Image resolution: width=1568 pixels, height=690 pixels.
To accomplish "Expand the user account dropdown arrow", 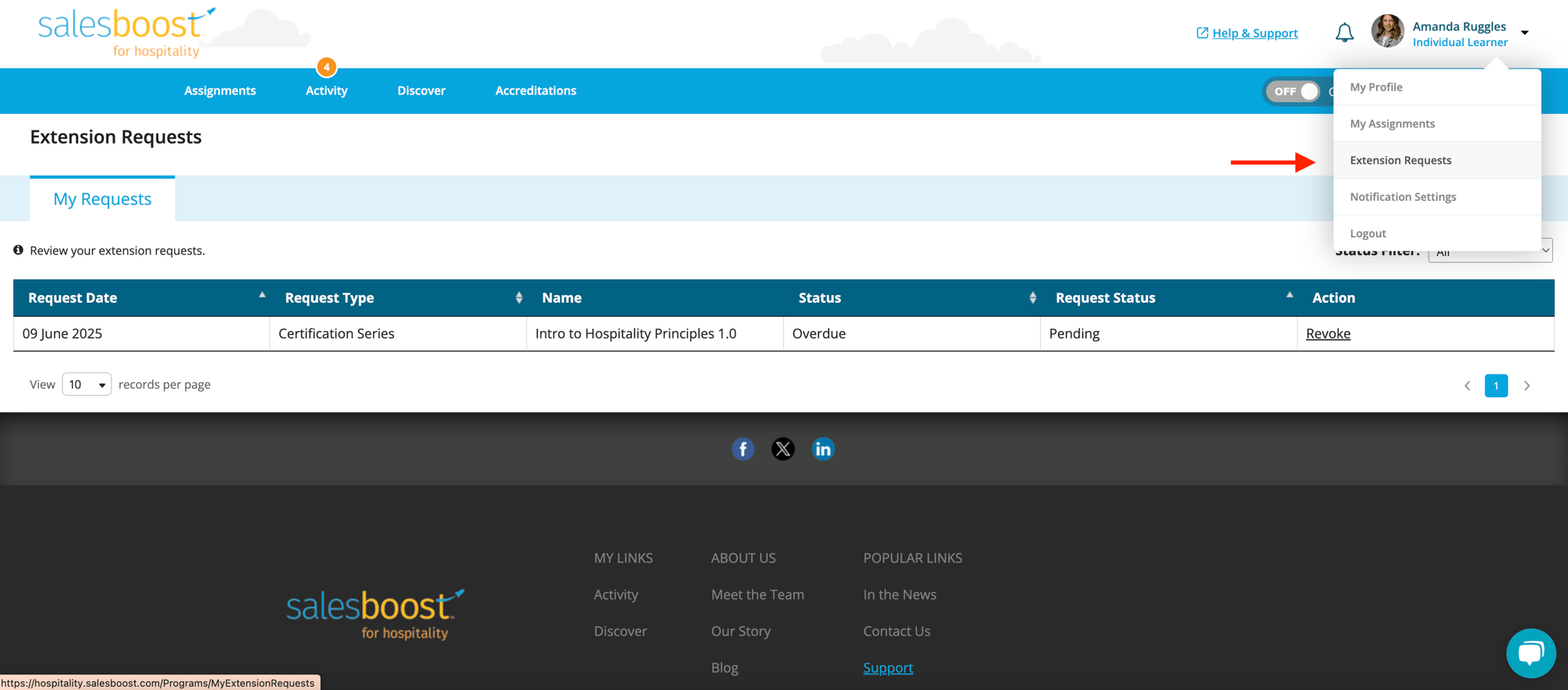I will pyautogui.click(x=1524, y=33).
